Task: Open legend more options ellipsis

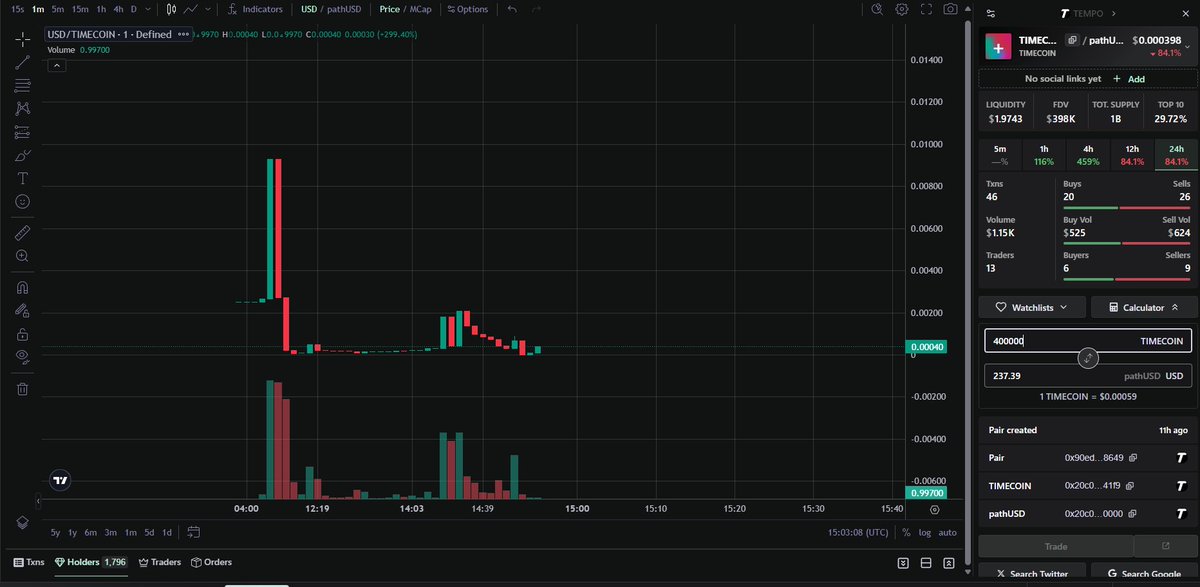Action: pyautogui.click(x=185, y=34)
